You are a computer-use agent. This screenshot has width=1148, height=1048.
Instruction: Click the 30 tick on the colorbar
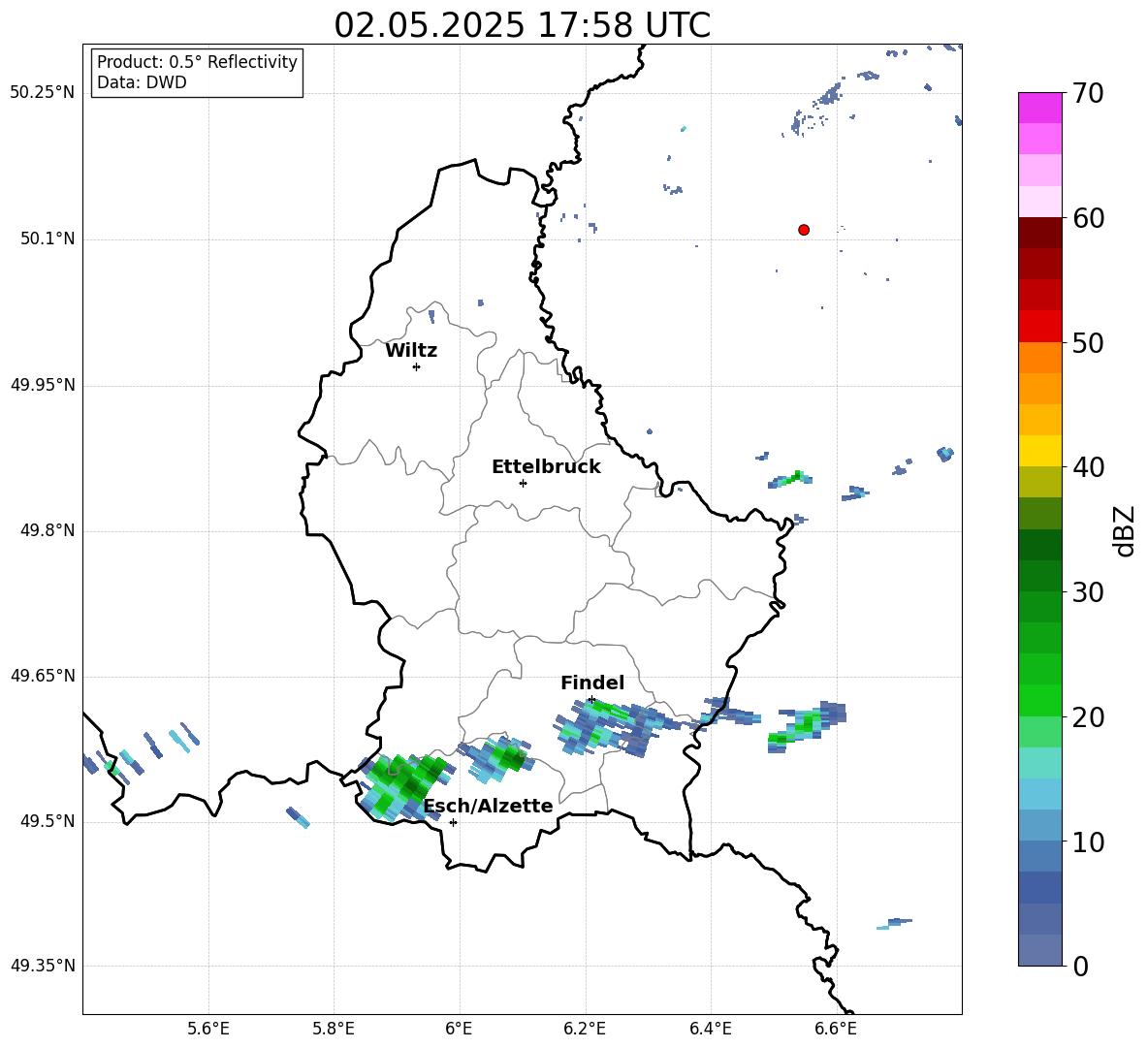point(1088,592)
